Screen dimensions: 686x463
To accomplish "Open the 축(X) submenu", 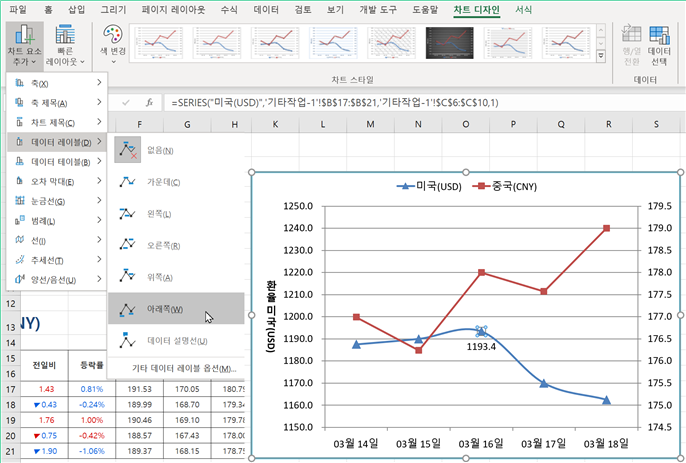I will click(57, 83).
